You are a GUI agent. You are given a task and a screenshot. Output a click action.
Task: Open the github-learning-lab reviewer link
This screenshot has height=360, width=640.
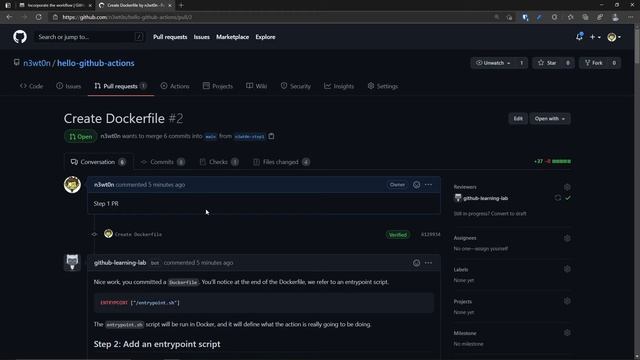[485, 198]
